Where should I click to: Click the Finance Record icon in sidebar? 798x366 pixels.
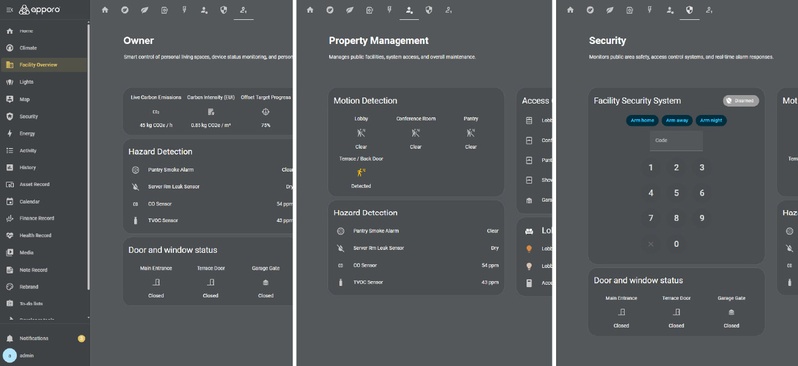(9, 218)
